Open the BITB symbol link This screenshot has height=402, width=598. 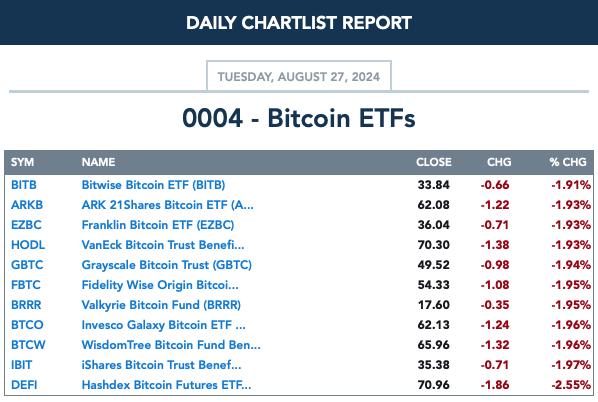pyautogui.click(x=24, y=185)
